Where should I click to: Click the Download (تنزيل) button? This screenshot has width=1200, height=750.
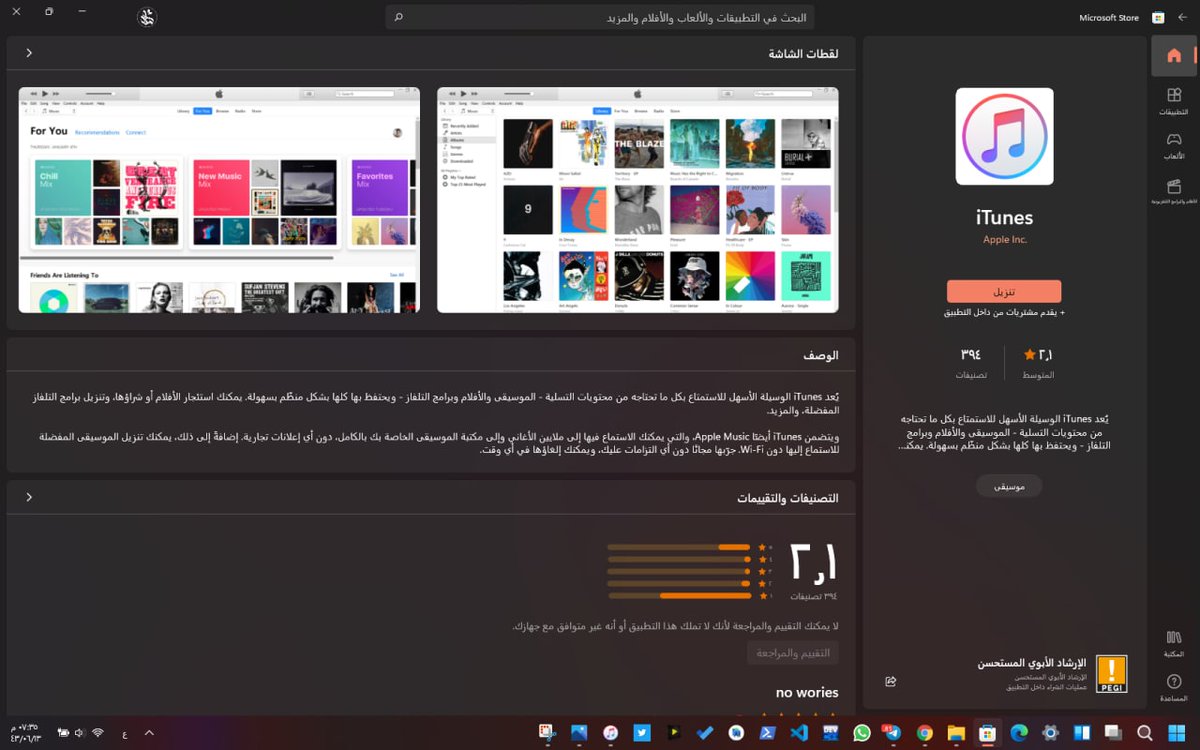coord(1004,291)
